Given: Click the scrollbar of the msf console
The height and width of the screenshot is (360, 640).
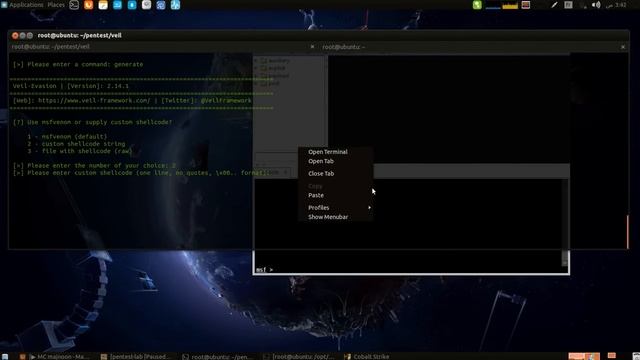Looking at the screenshot, I should tap(565, 222).
